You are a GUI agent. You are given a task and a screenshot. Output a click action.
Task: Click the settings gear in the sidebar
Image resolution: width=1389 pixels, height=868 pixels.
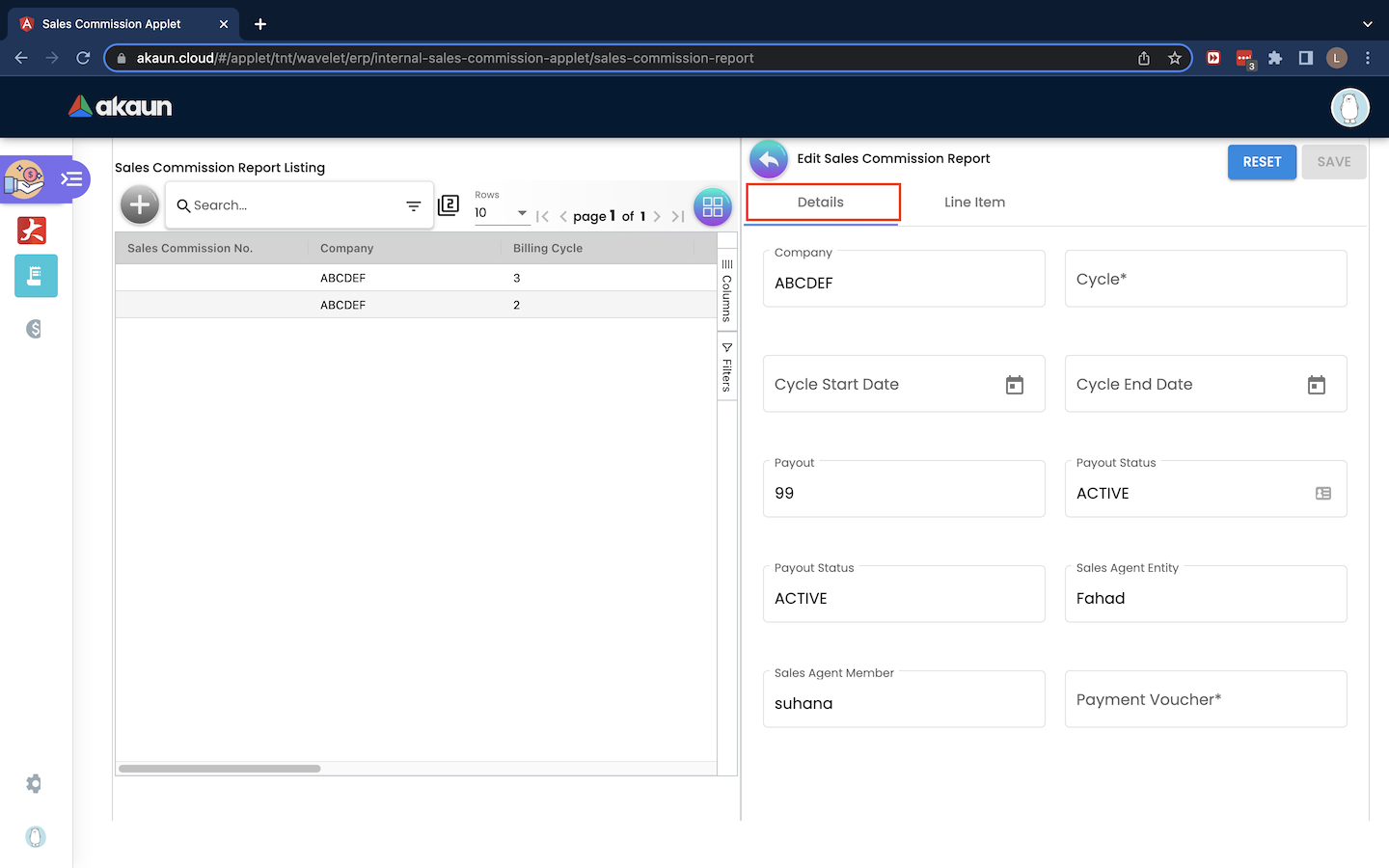35,783
